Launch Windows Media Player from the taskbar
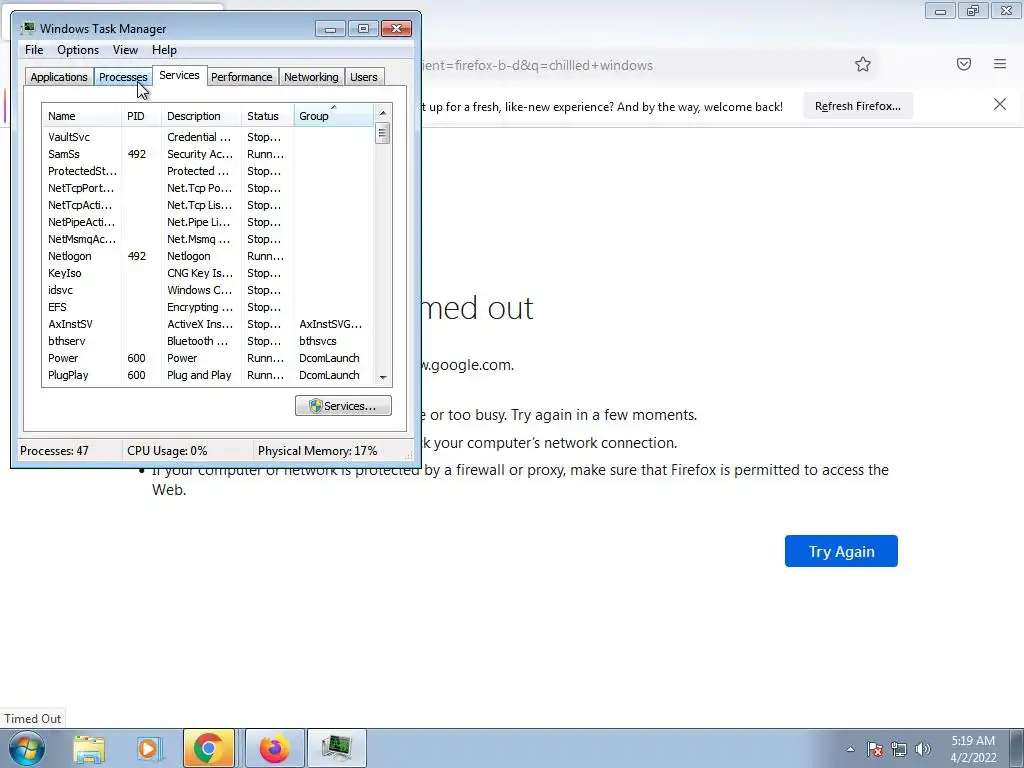The image size is (1024, 768). pos(148,748)
